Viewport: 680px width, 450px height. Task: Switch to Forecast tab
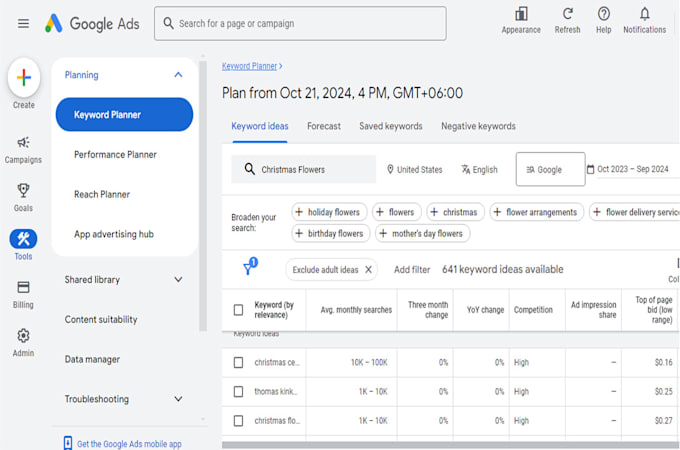(x=324, y=126)
